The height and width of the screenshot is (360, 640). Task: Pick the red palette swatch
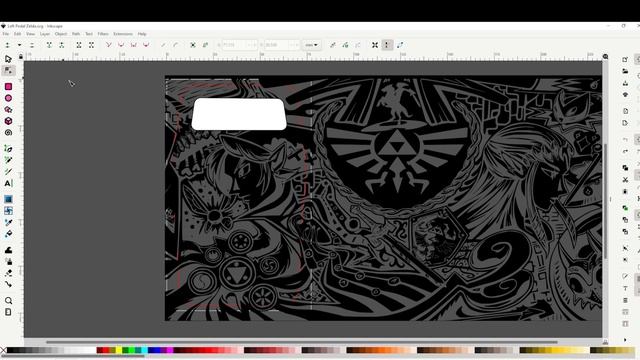106,350
